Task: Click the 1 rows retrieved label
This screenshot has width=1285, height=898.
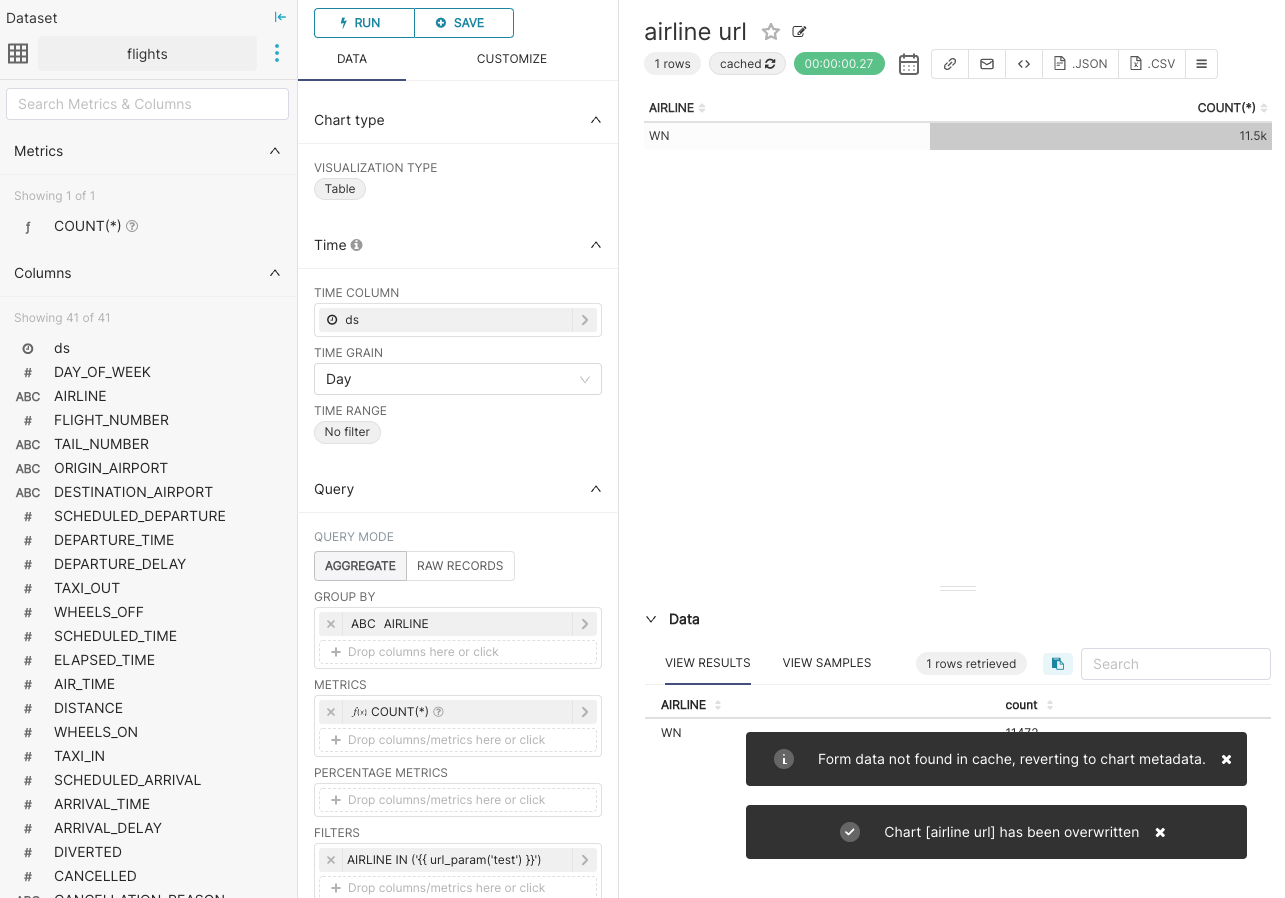Action: [971, 664]
